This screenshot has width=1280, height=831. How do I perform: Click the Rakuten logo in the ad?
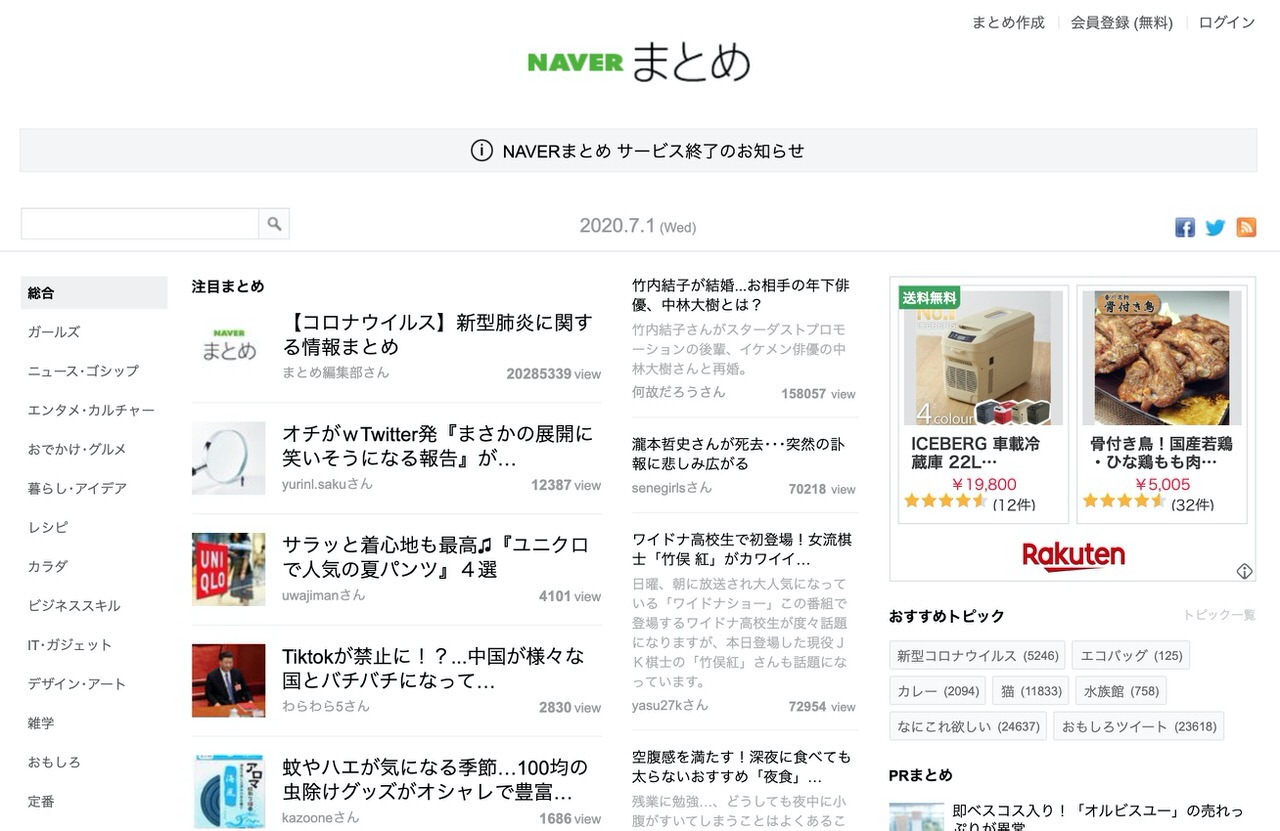1073,556
